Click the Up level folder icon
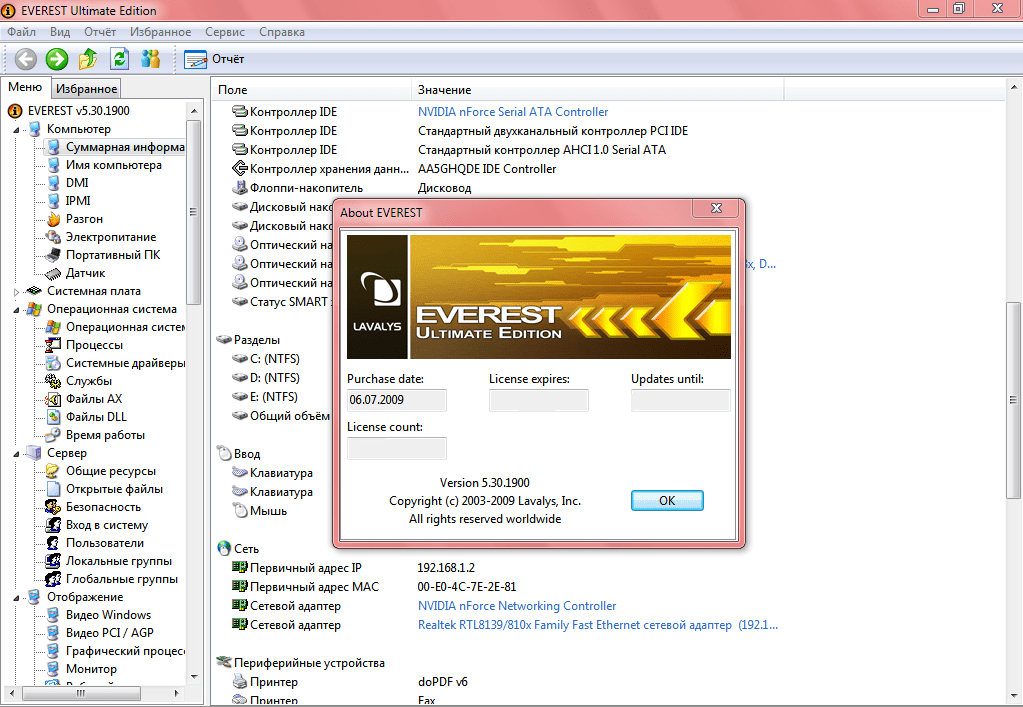The width and height of the screenshot is (1023, 707). pyautogui.click(x=88, y=59)
